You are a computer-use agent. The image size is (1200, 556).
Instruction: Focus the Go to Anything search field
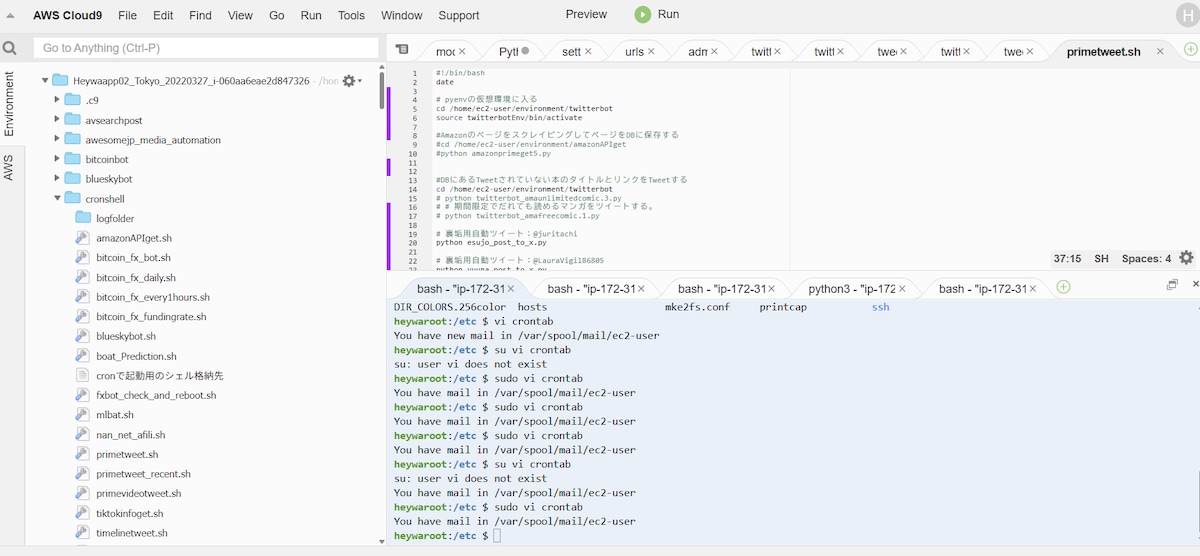tap(205, 48)
